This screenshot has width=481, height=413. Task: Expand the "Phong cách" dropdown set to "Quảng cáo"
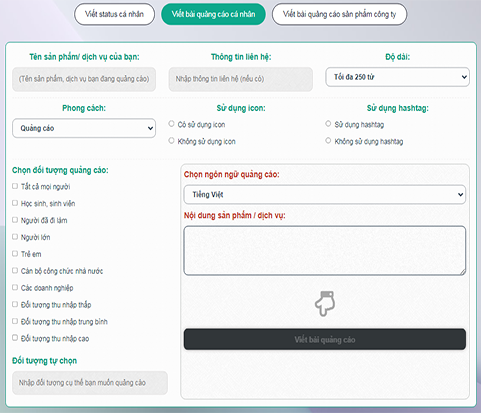coord(84,128)
